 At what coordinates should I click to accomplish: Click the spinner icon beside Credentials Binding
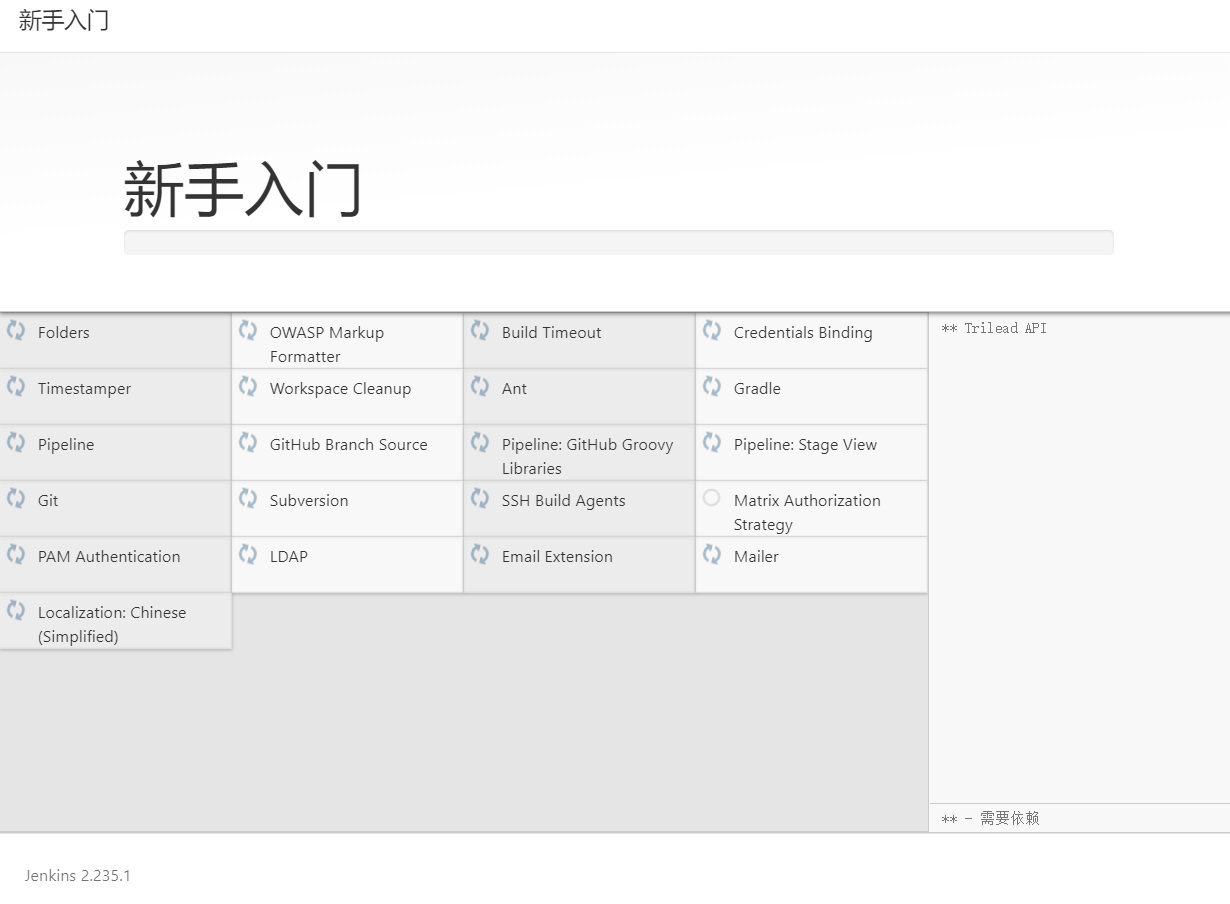(x=712, y=331)
